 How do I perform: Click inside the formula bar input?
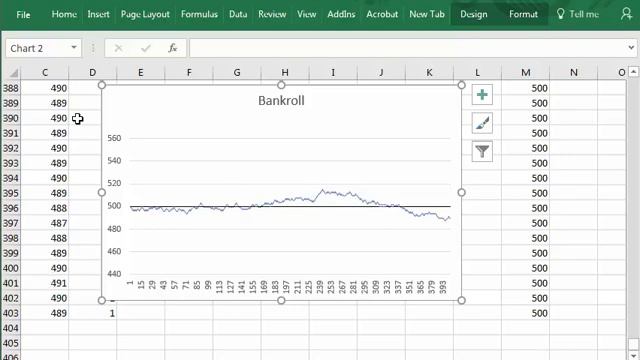click(407, 48)
